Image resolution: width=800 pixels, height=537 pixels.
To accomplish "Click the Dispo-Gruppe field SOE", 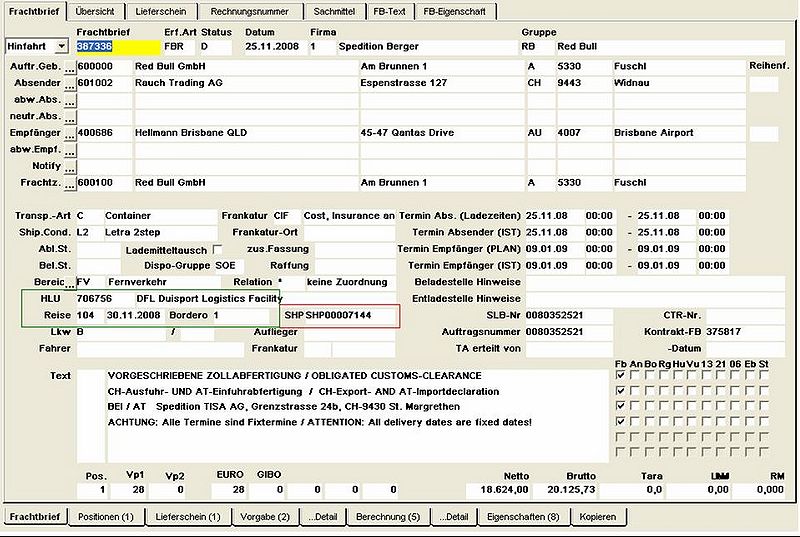I will coord(229,266).
